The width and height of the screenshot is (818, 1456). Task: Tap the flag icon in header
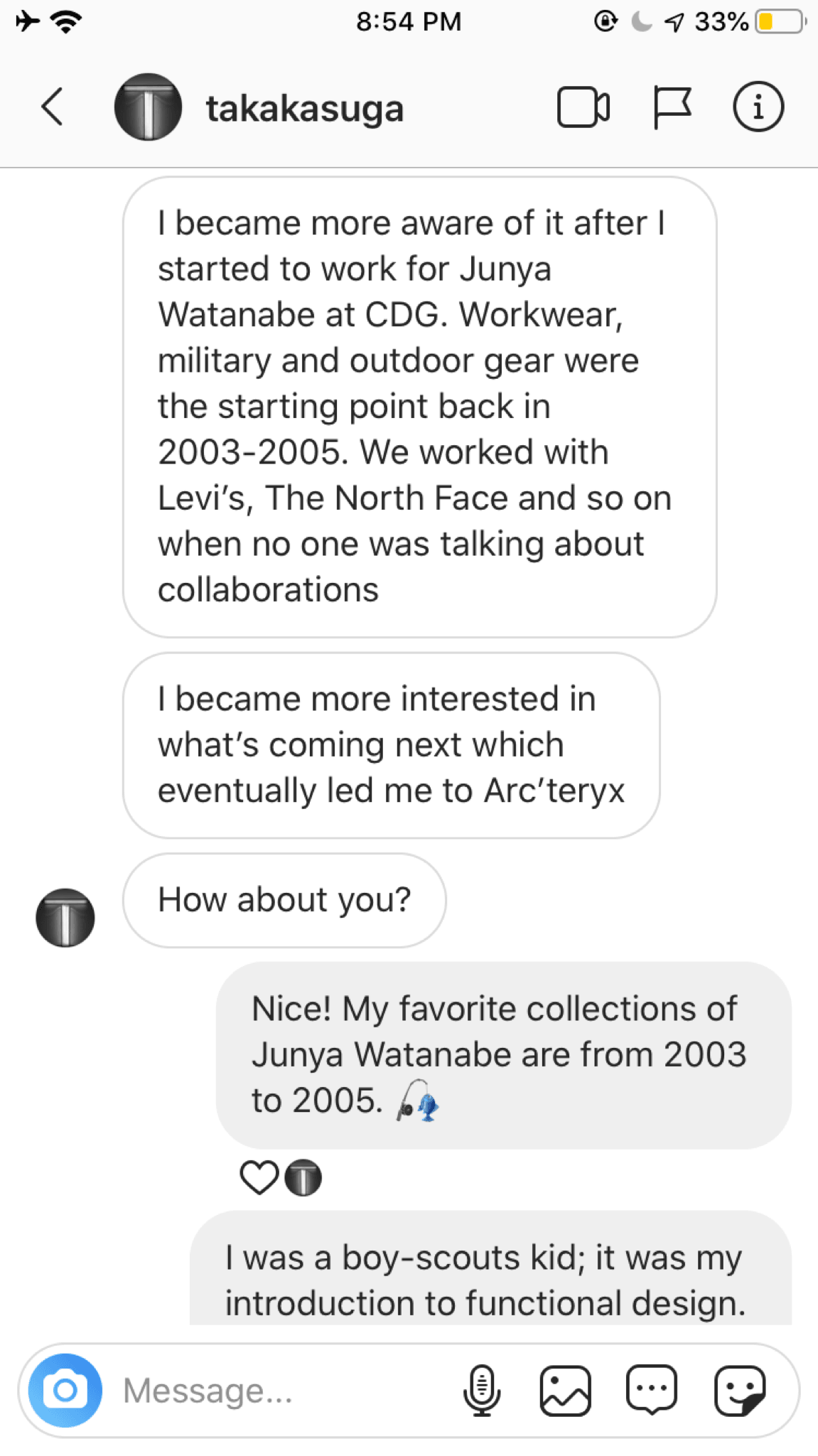click(x=671, y=107)
